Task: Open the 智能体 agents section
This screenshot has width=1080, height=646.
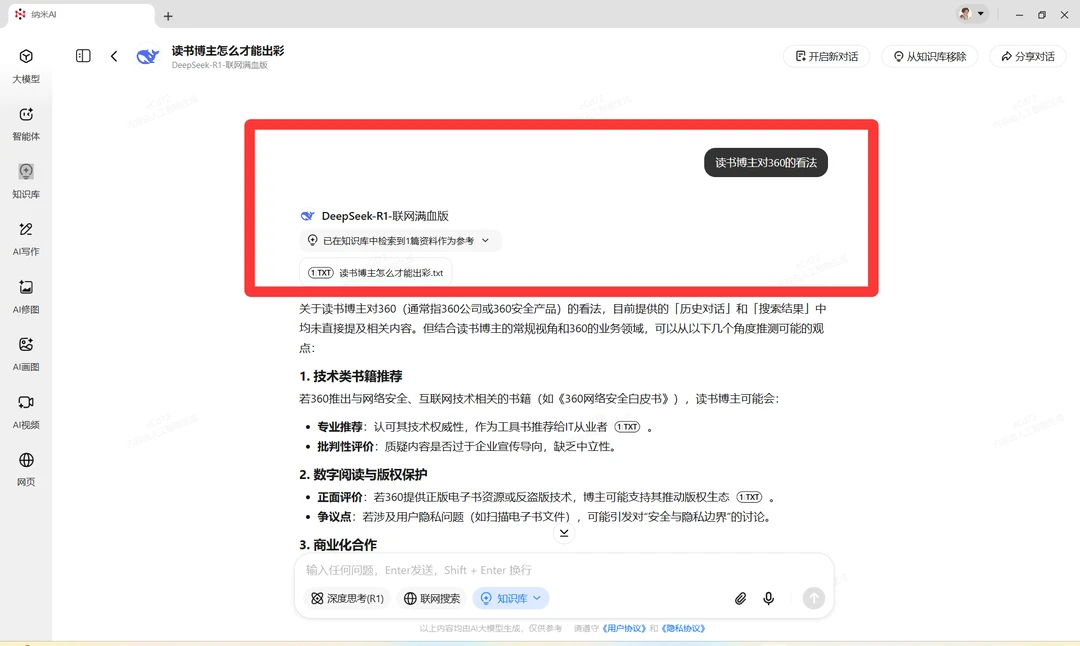Action: pos(26,124)
